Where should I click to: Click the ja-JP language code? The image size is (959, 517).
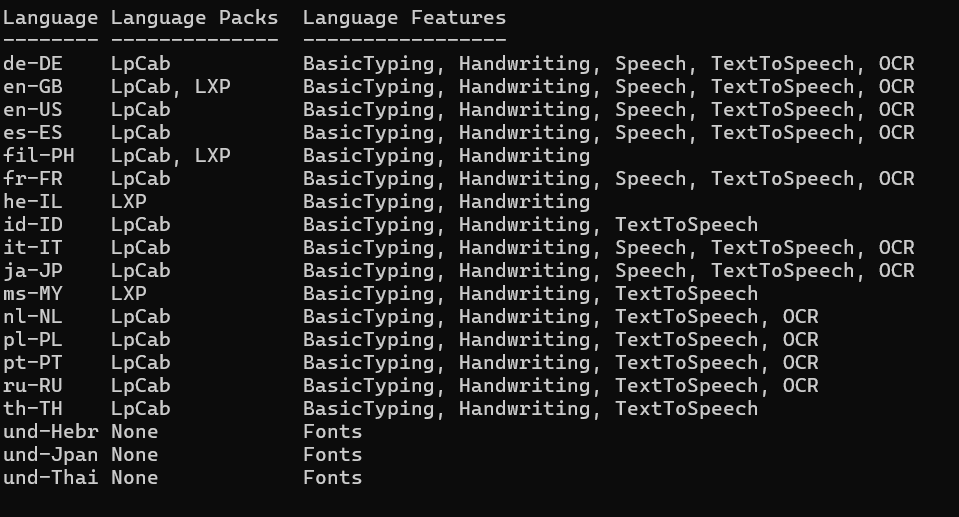pyautogui.click(x=32, y=271)
